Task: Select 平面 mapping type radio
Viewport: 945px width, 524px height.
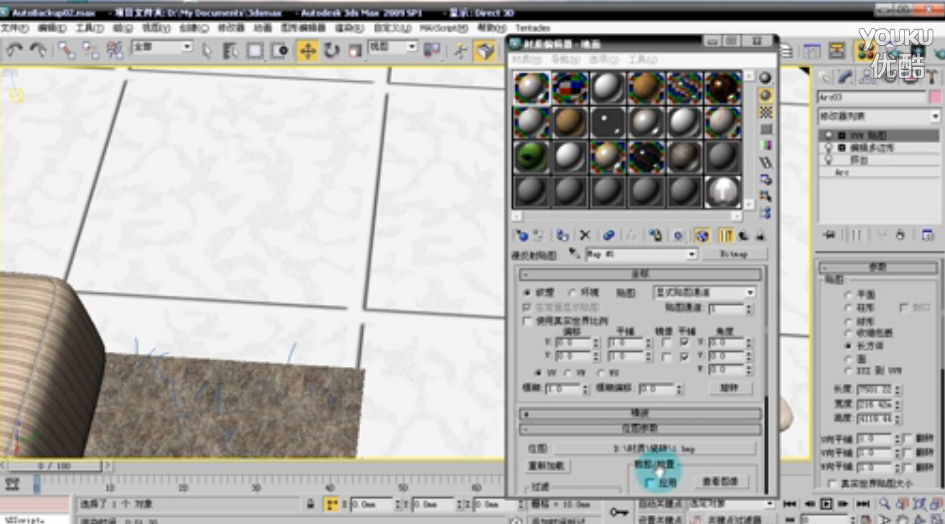Action: coord(848,295)
